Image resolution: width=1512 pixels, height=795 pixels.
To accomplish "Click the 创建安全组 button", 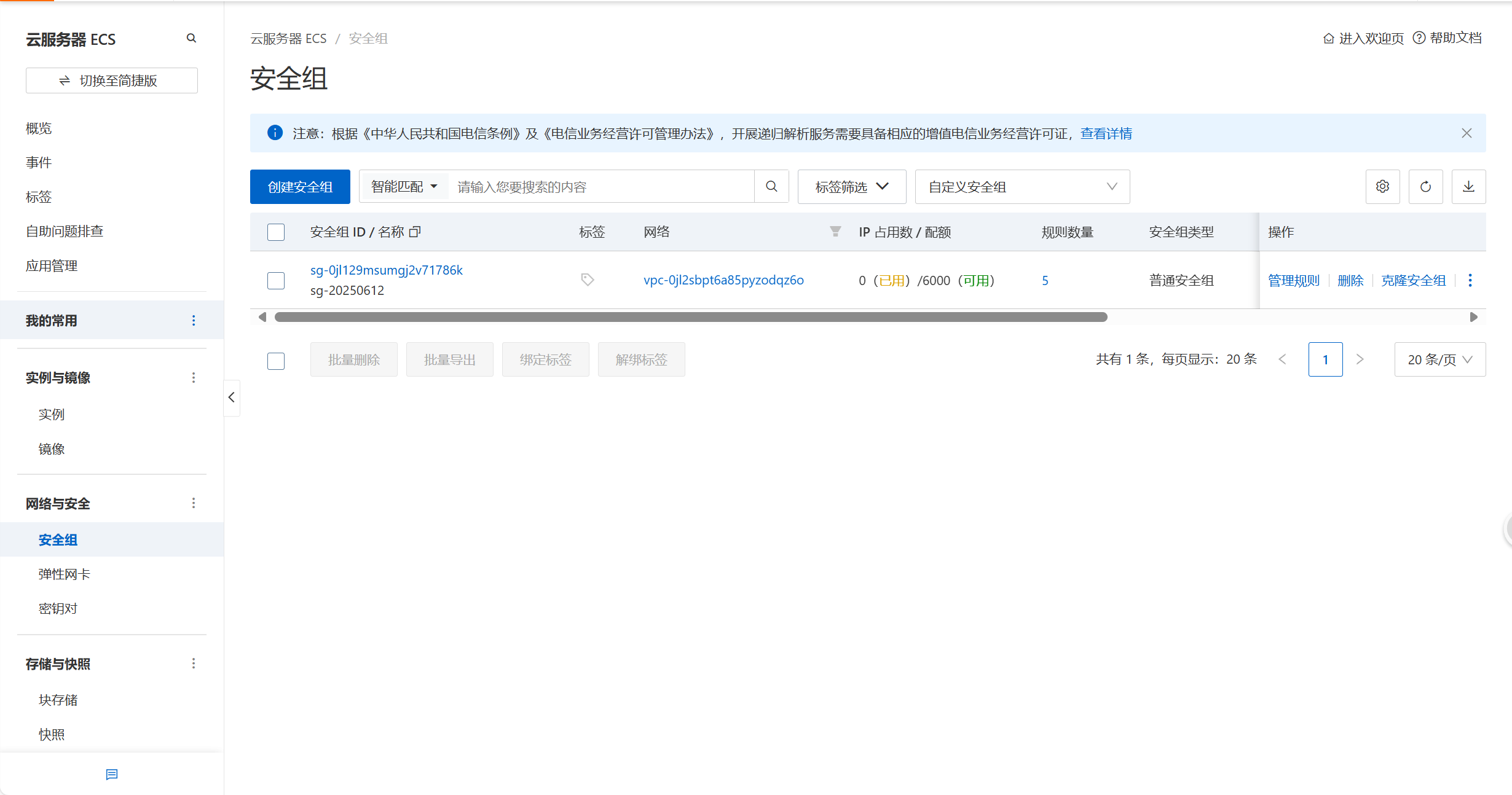I will tap(300, 187).
